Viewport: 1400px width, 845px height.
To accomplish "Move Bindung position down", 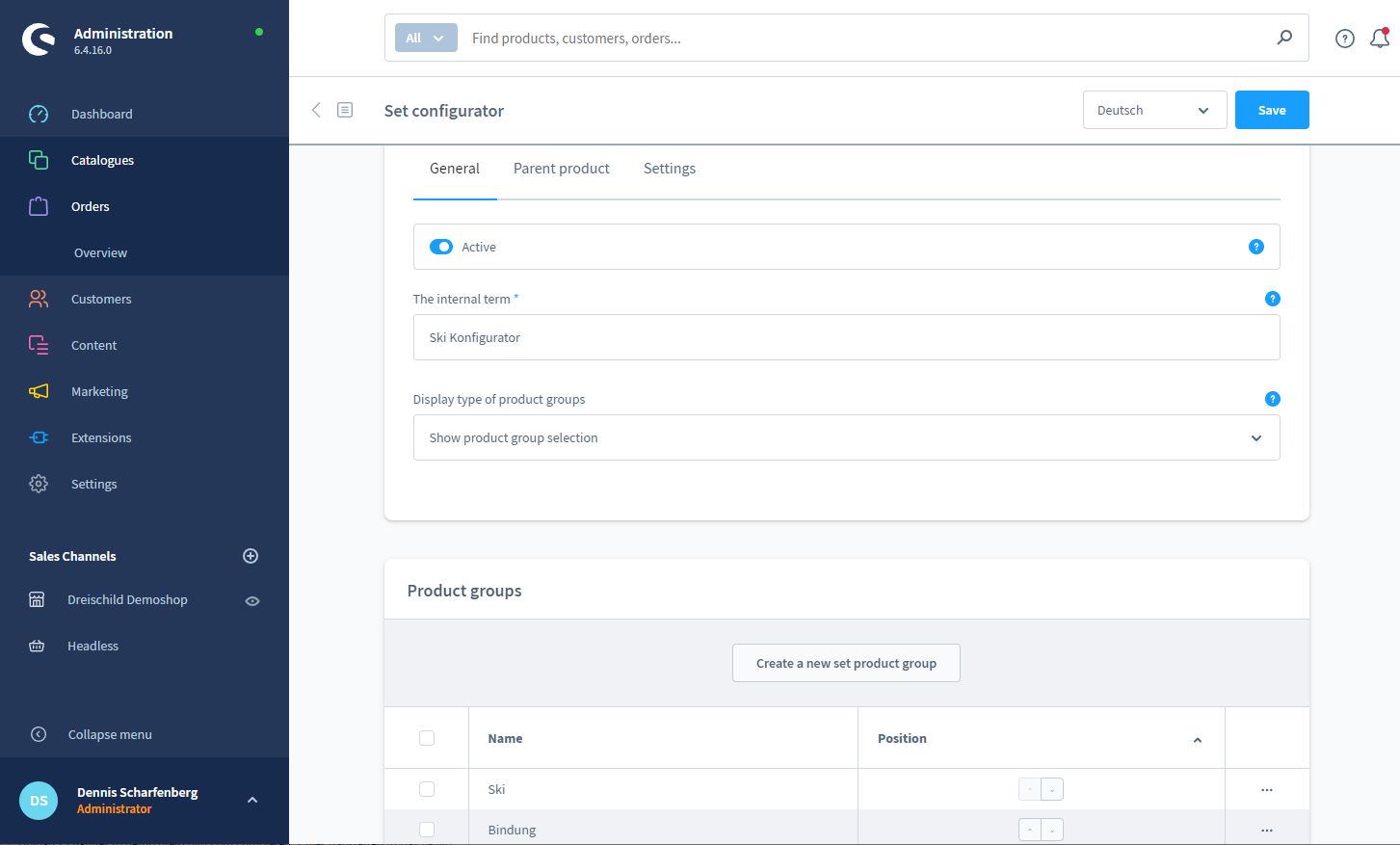I will pyautogui.click(x=1052, y=830).
